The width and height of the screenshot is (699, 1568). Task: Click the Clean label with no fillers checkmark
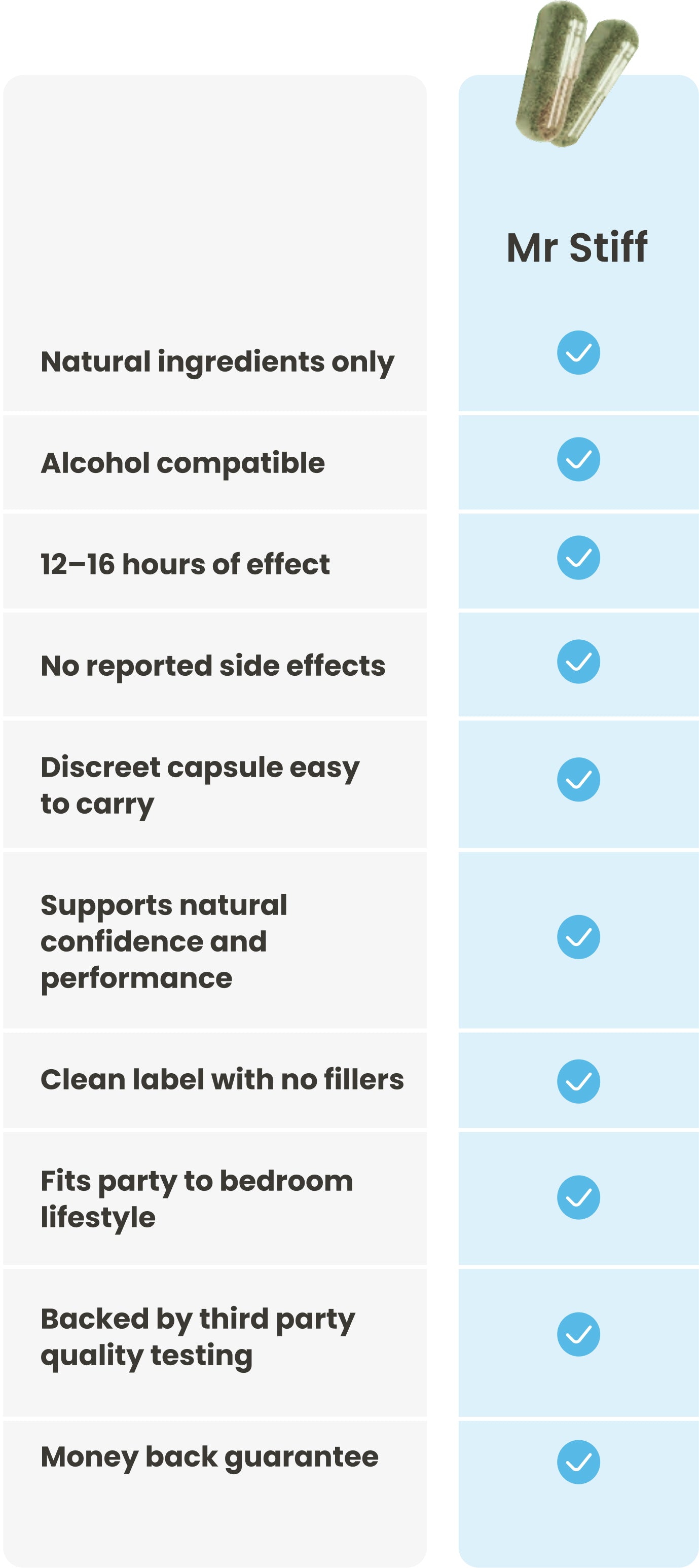point(578,1081)
